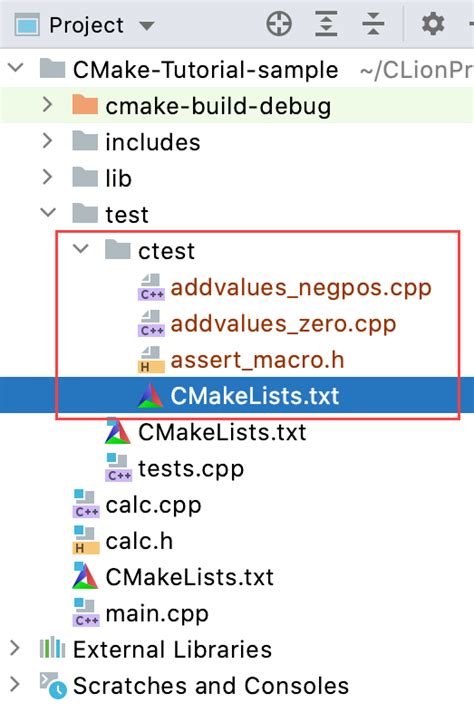This screenshot has height=722, width=474.
Task: Select main.cpp in the project root
Action: coord(157,613)
